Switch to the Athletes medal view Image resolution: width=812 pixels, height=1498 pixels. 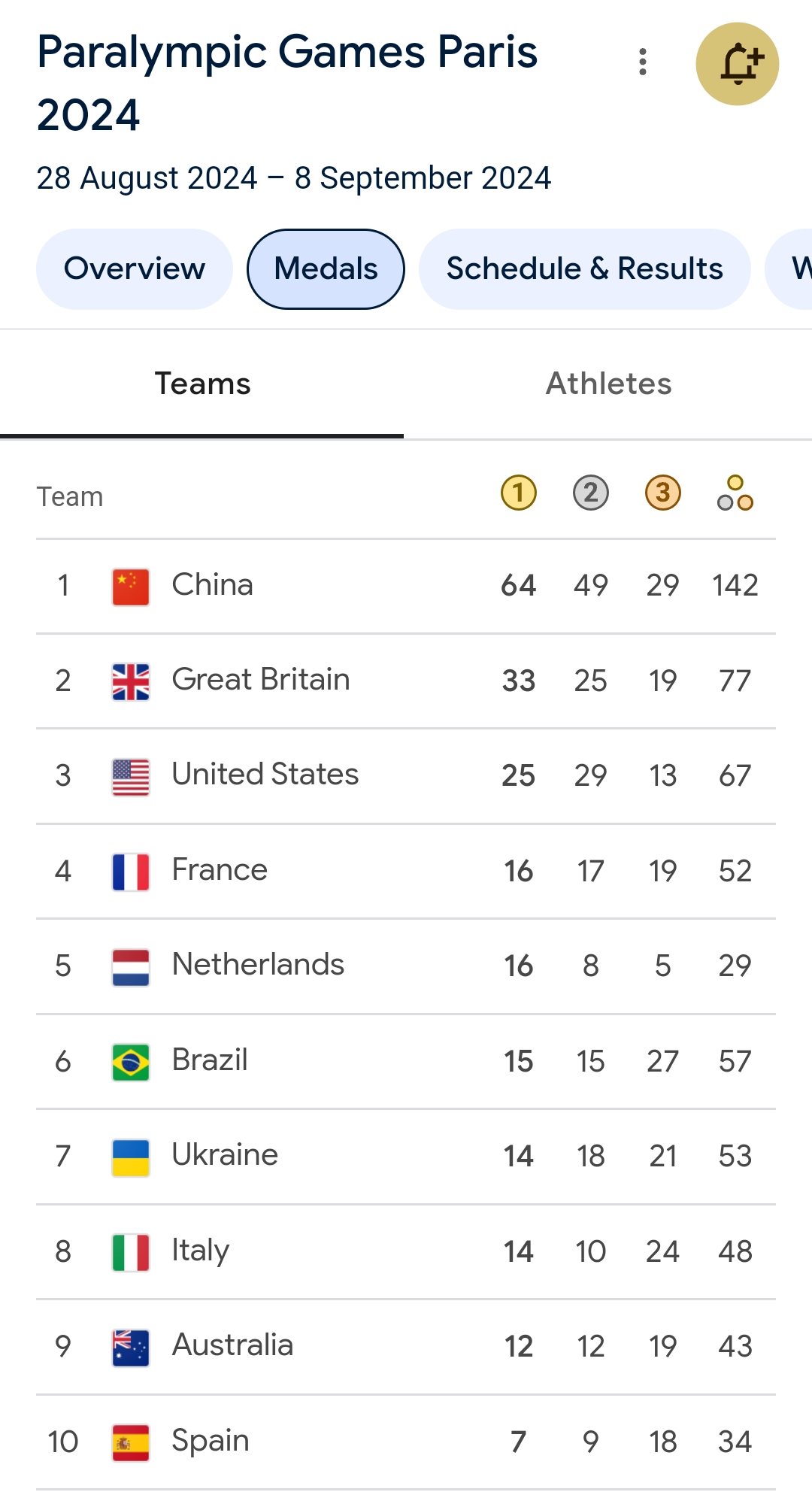point(608,384)
